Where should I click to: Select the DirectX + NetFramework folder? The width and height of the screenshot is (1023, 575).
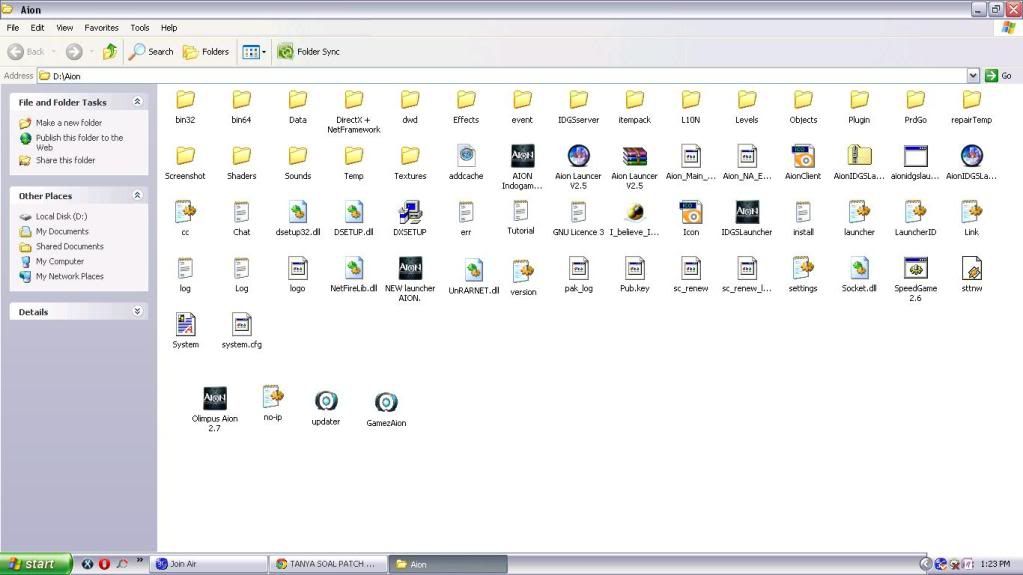[x=354, y=100]
